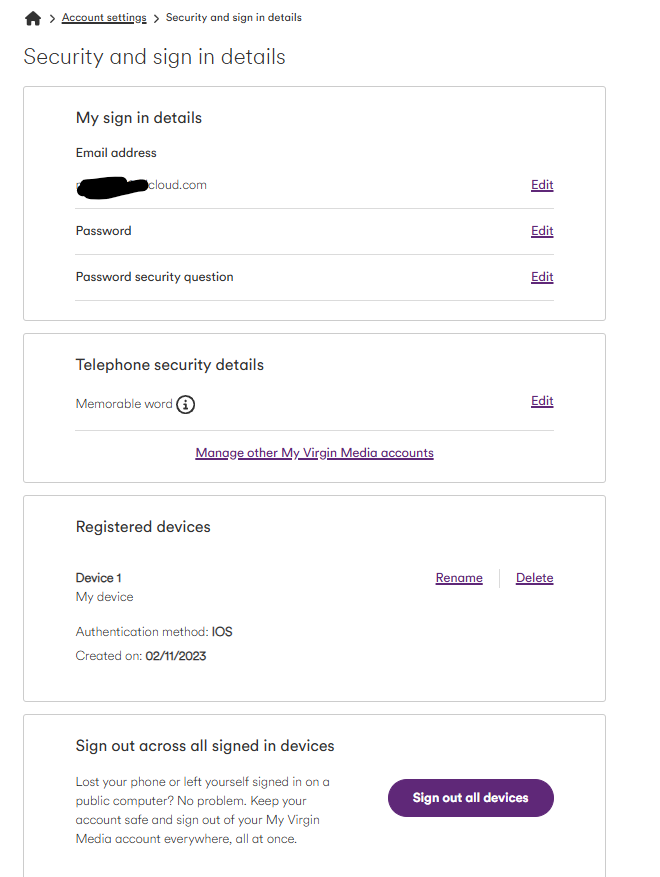The image size is (660, 877).
Task: Click the 'Telephone security details' heading
Action: click(x=170, y=365)
